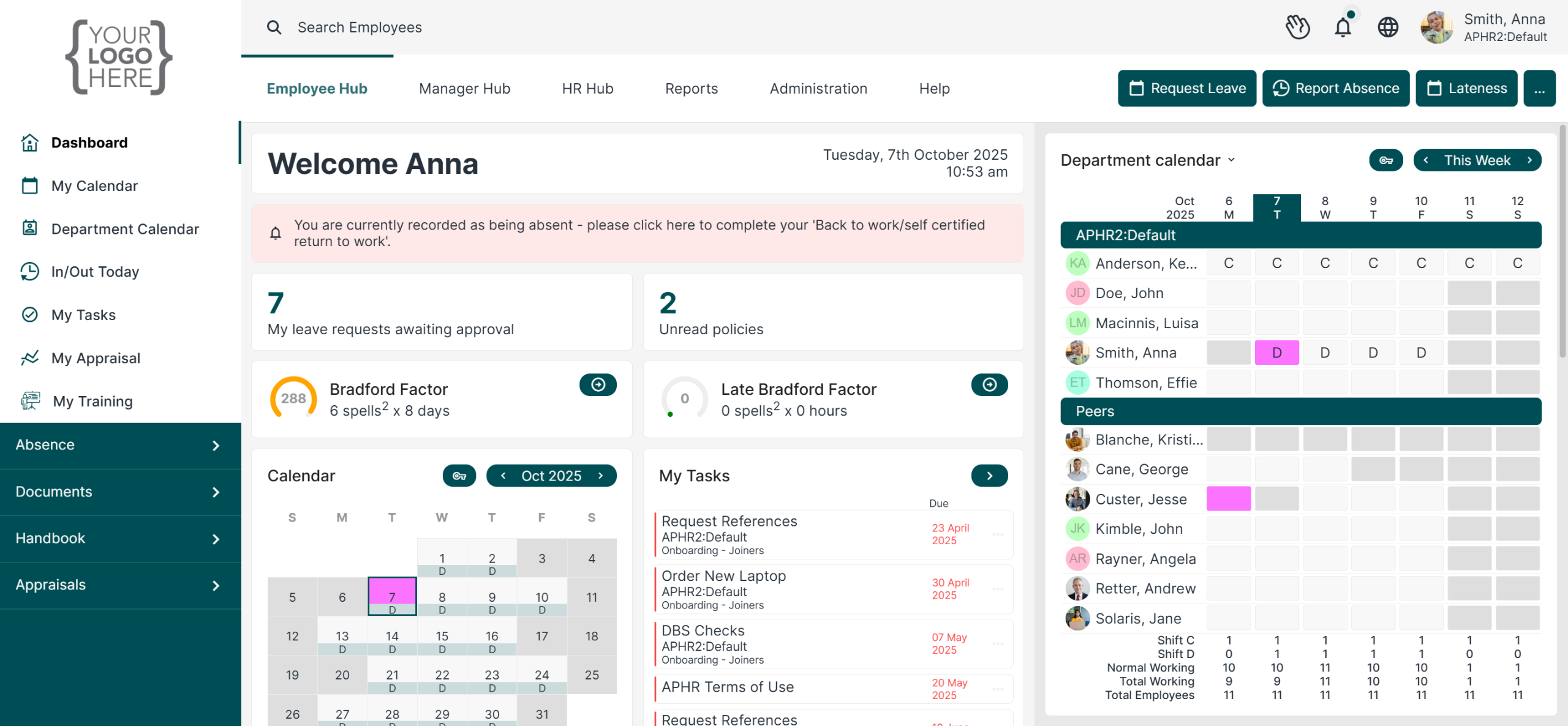This screenshot has height=726, width=1568.
Task: Go to previous week in department calendar
Action: pos(1427,160)
